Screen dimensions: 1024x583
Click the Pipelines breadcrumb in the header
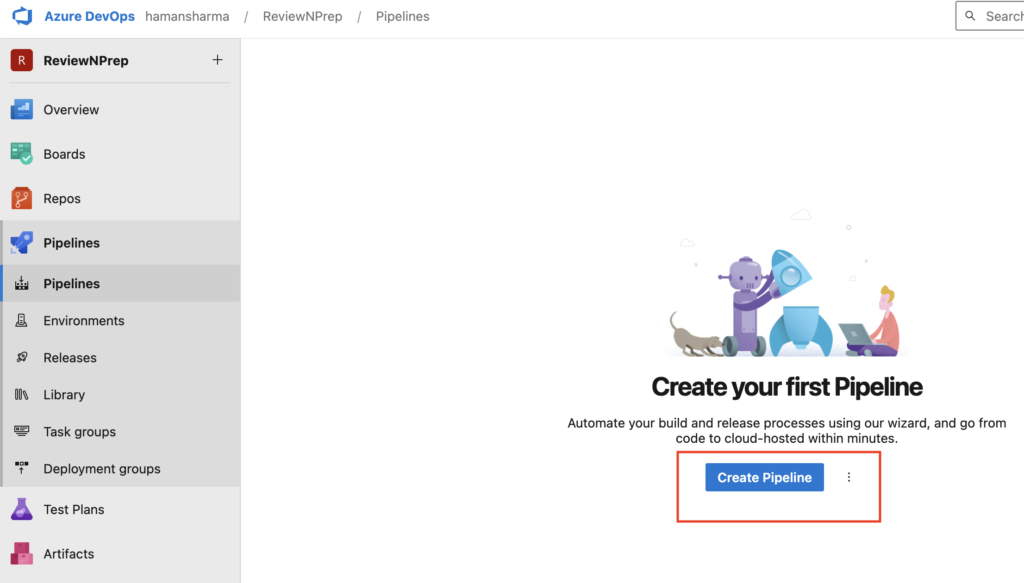coord(402,16)
